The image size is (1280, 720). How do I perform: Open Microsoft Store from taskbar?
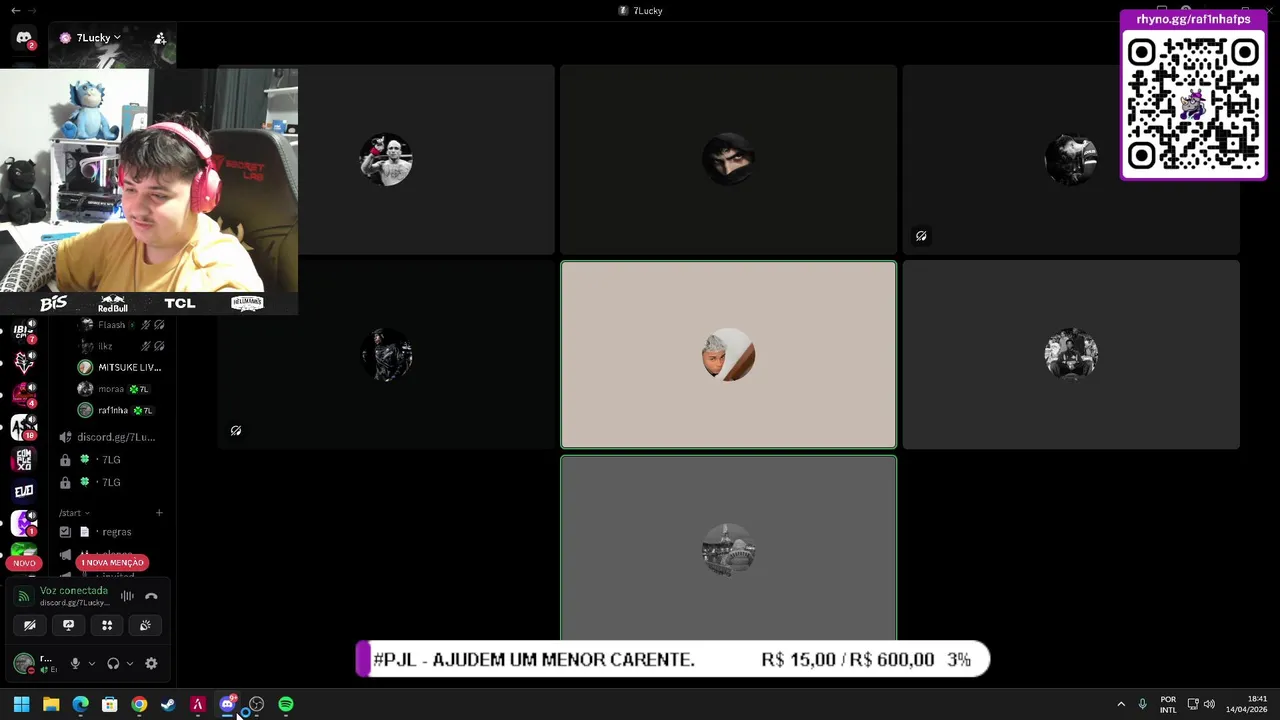[110, 705]
